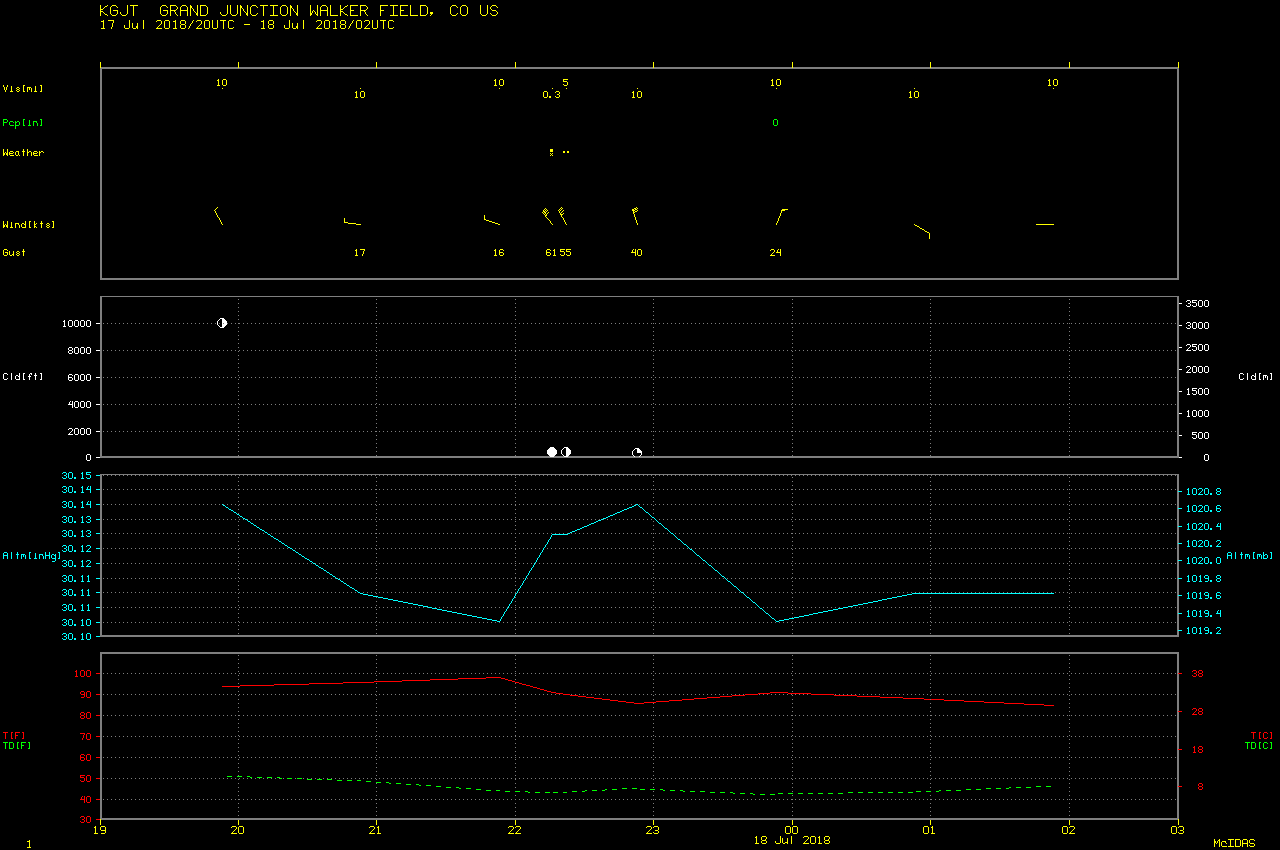Screen dimensions: 1280x850
Task: Click the McIDAS label in corner
Action: [x=1235, y=843]
